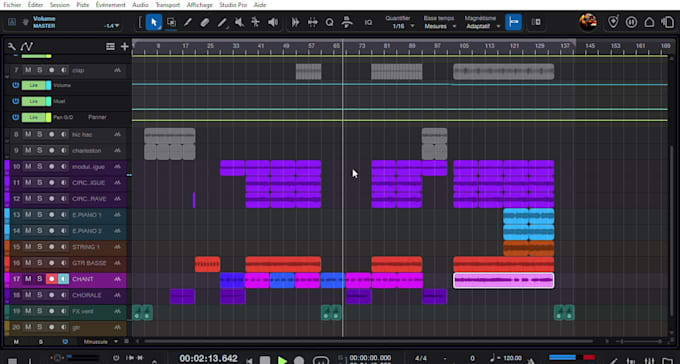Click the stop button in transport

(x=265, y=360)
